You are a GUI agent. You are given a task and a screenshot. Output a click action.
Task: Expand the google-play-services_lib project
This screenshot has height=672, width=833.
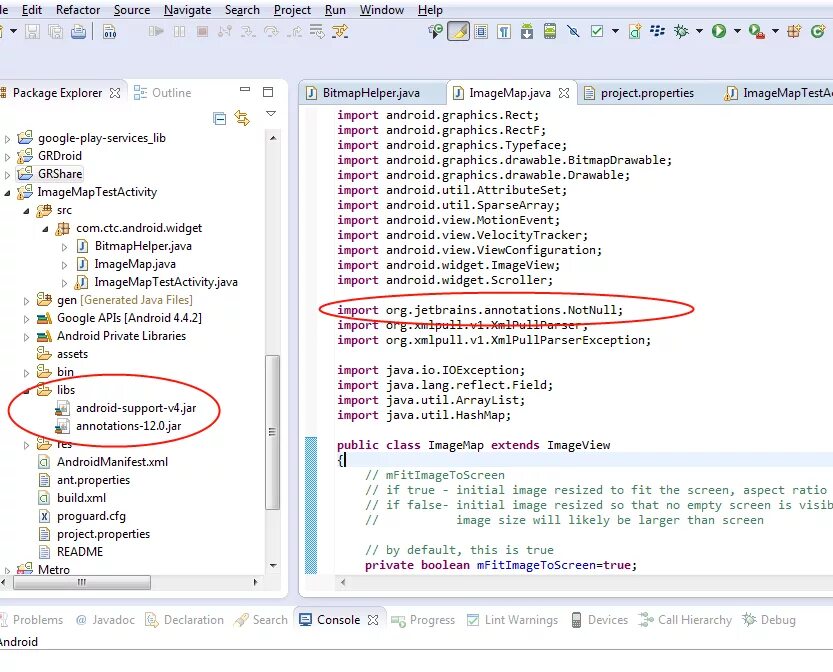point(7,139)
